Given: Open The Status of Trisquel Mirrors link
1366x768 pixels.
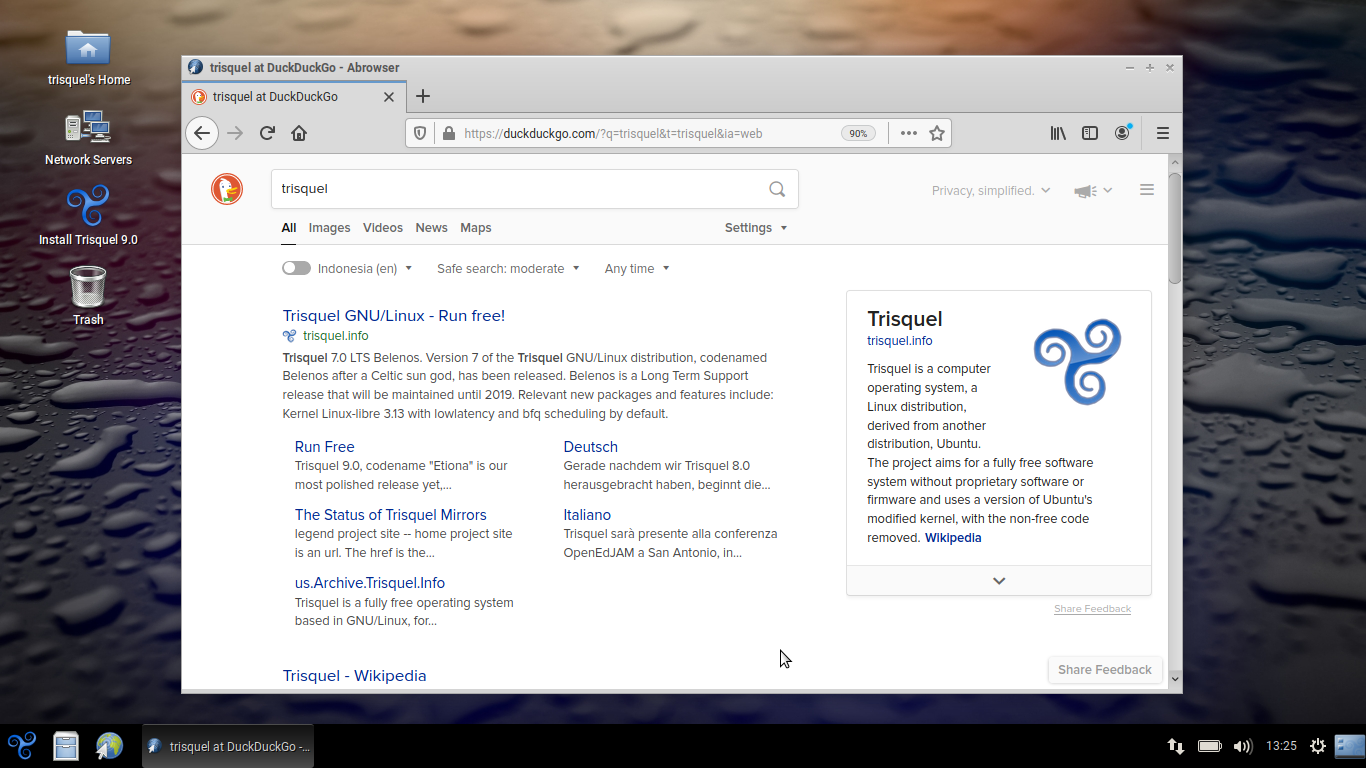Looking at the screenshot, I should [x=391, y=515].
